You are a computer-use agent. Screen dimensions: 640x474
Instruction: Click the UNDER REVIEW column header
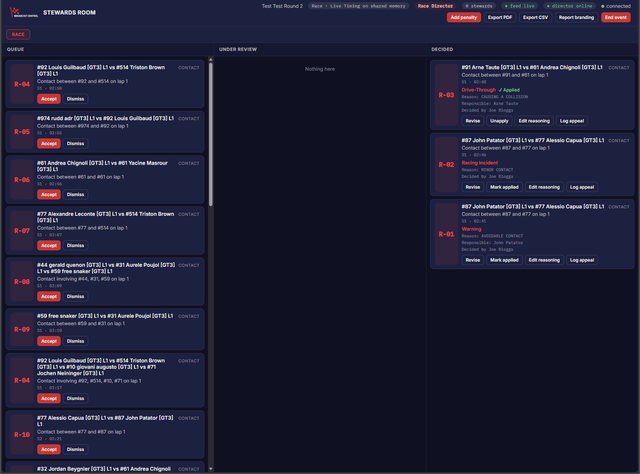238,49
